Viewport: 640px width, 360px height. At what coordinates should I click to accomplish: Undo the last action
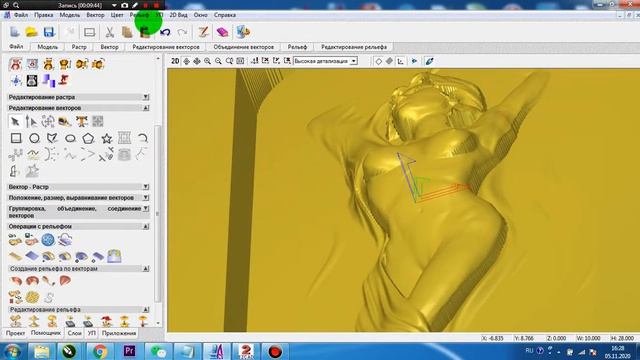[x=165, y=32]
